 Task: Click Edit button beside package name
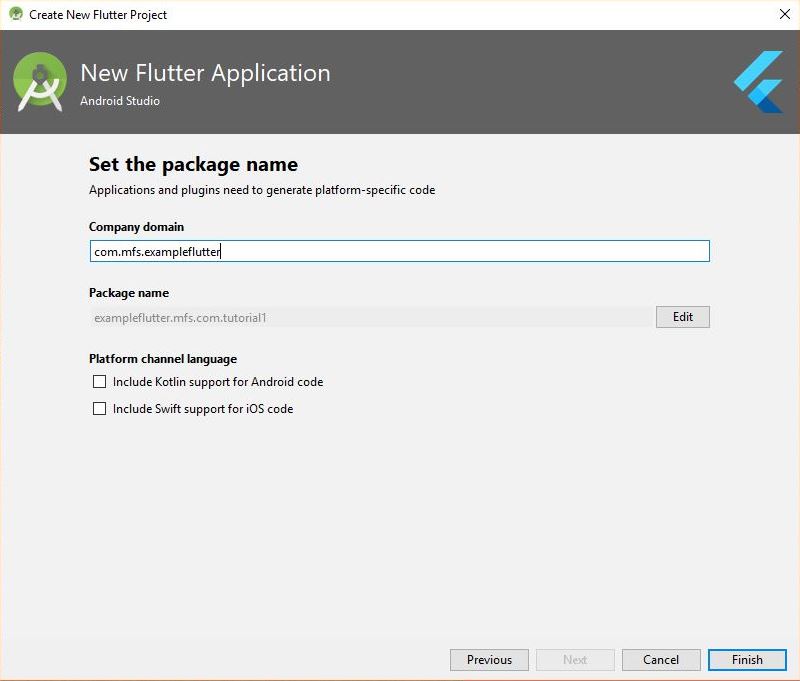(x=683, y=317)
